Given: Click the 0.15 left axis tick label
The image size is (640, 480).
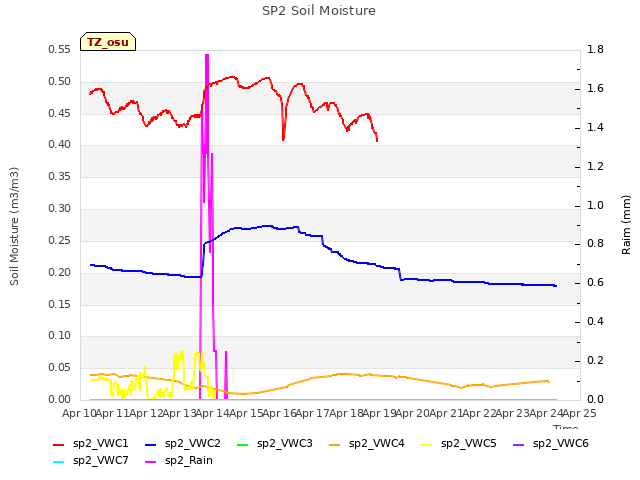Looking at the screenshot, I should pos(60,304).
